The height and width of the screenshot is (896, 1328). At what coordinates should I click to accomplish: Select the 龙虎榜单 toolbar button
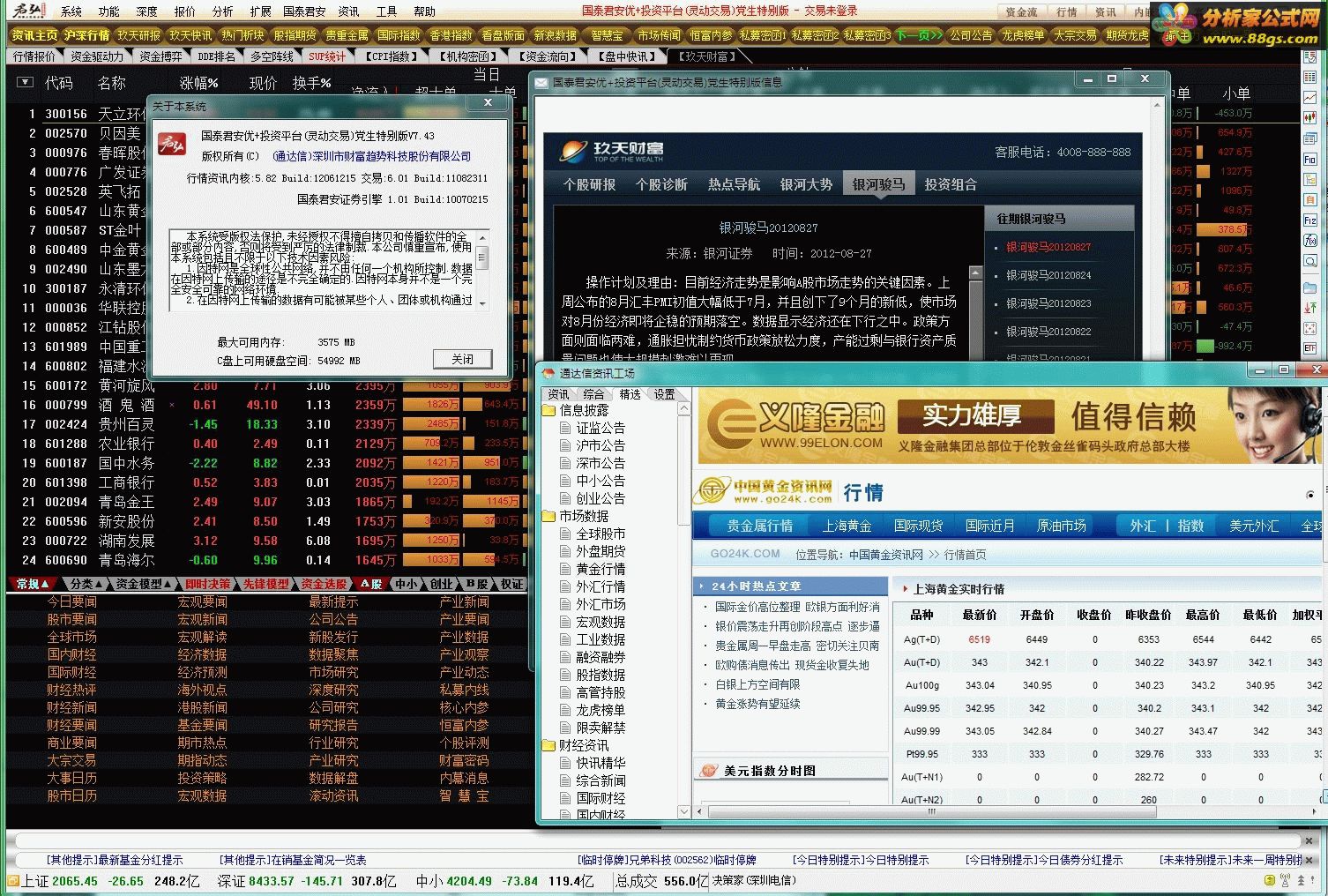[1023, 35]
